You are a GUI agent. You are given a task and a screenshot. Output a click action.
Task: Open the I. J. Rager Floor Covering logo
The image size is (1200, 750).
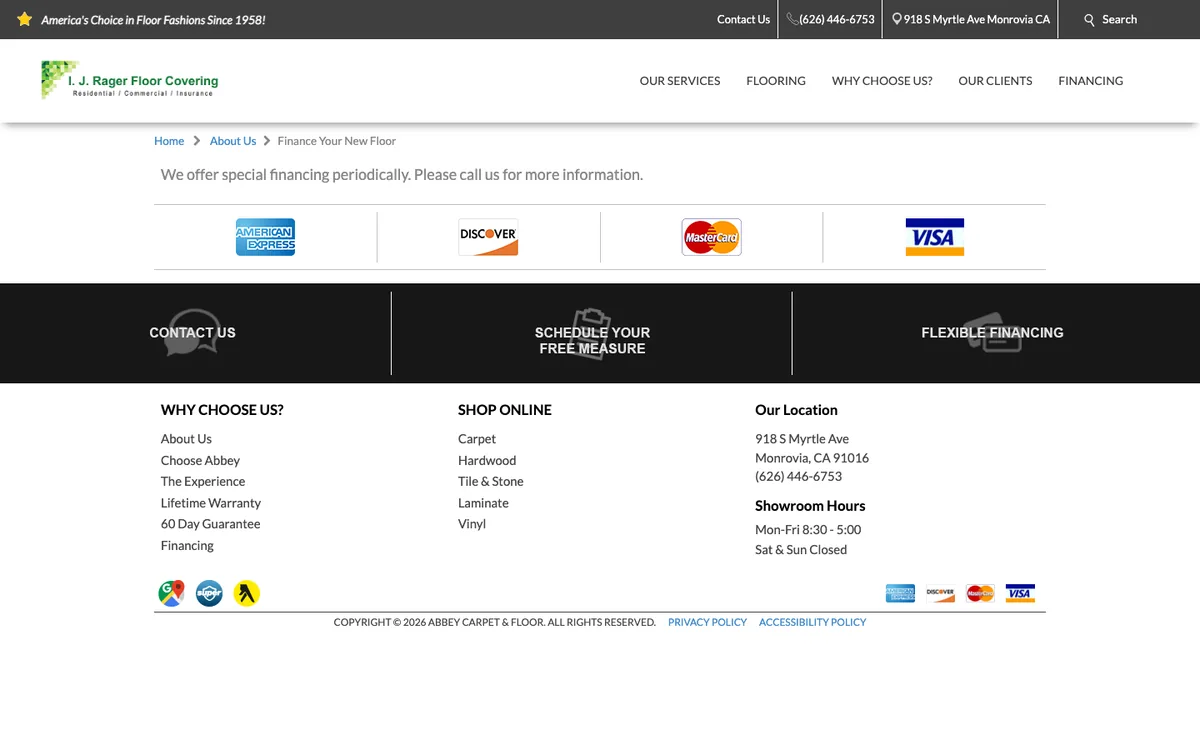pyautogui.click(x=129, y=80)
